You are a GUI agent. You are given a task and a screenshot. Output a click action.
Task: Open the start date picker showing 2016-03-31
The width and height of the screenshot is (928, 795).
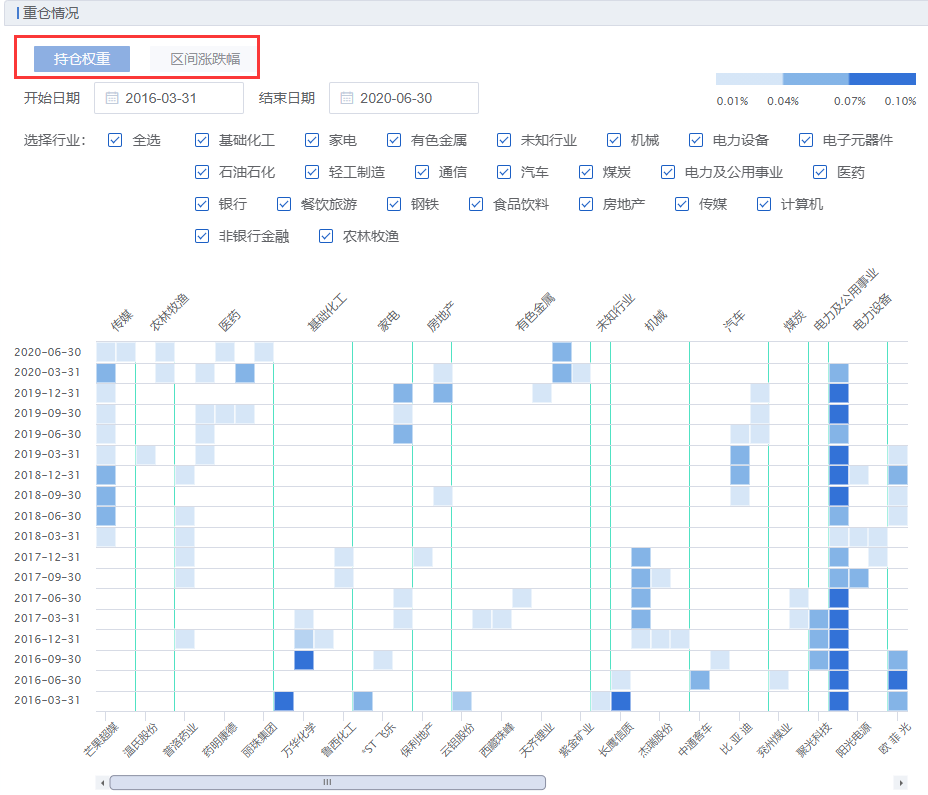coord(170,98)
